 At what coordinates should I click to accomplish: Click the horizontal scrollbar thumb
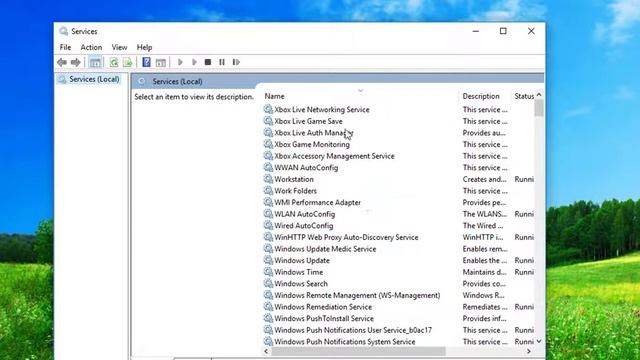pyautogui.click(x=358, y=351)
